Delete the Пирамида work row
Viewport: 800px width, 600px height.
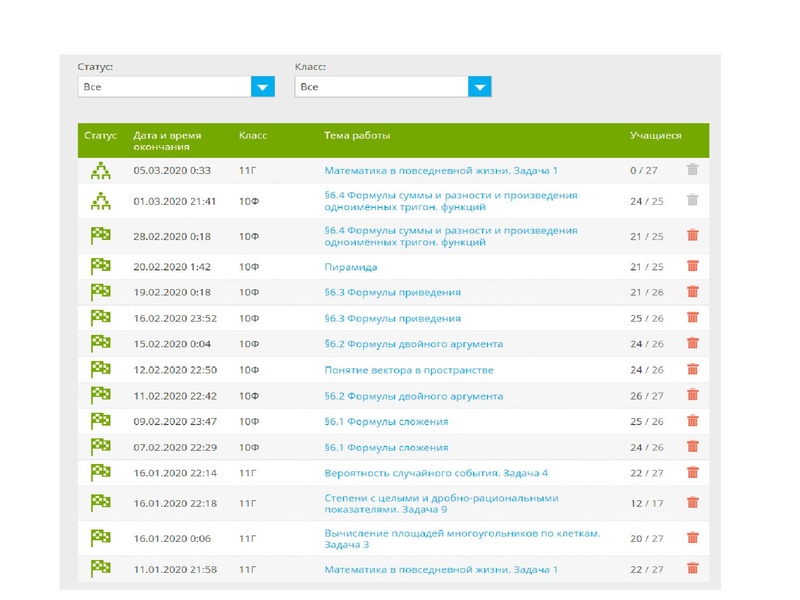(692, 266)
